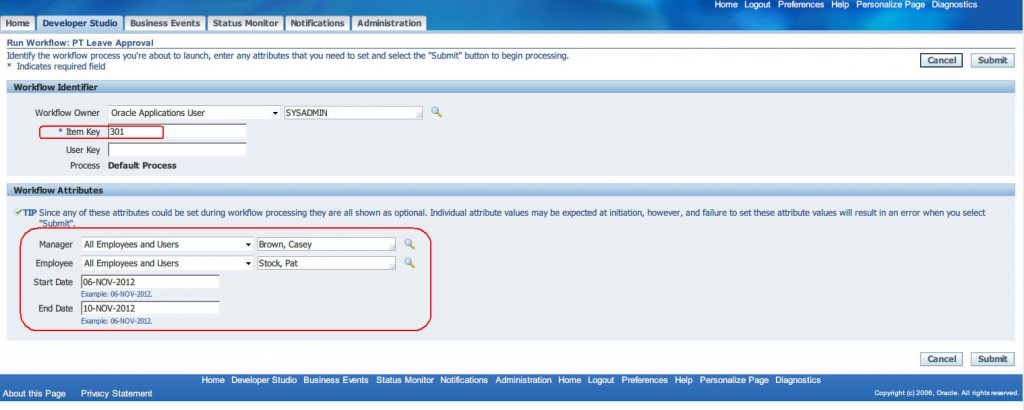This screenshot has width=1024, height=410.
Task: Click the bottom Cancel button
Action: pos(942,358)
